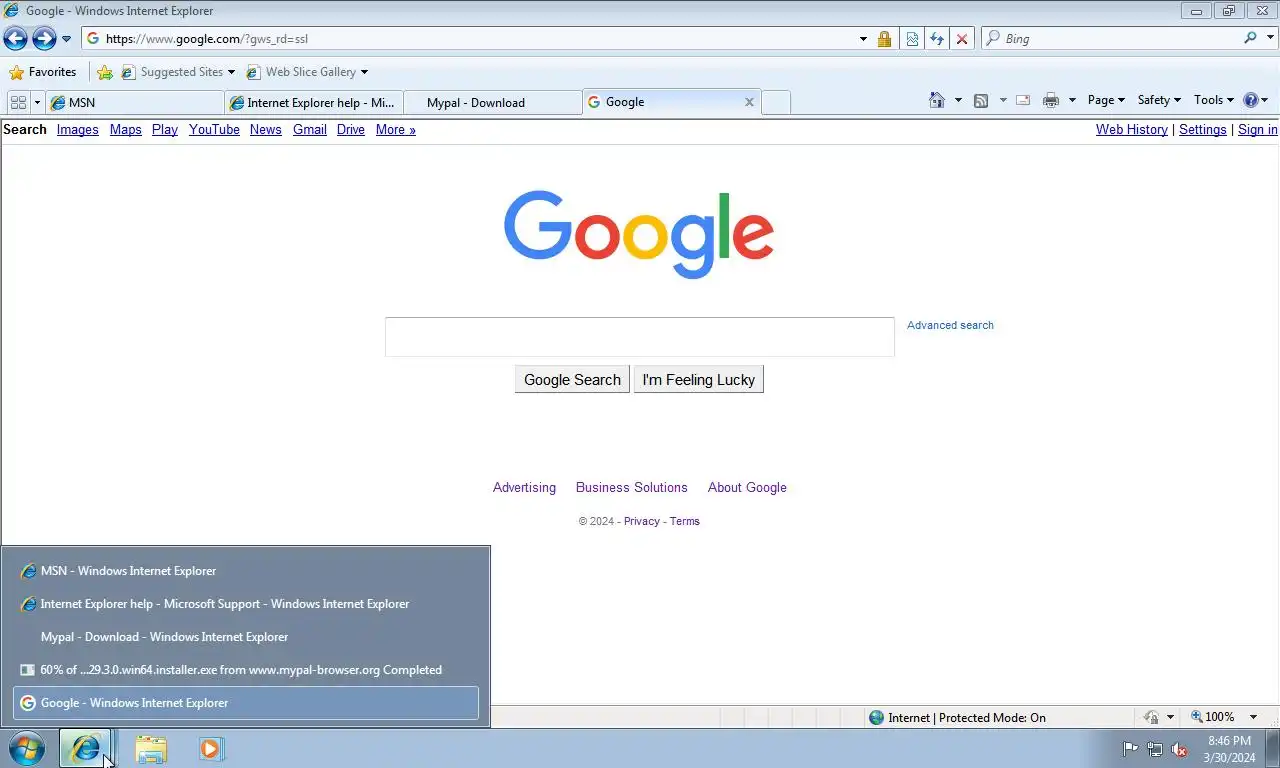Close the Google tab
Image resolution: width=1280 pixels, height=768 pixels.
[749, 102]
